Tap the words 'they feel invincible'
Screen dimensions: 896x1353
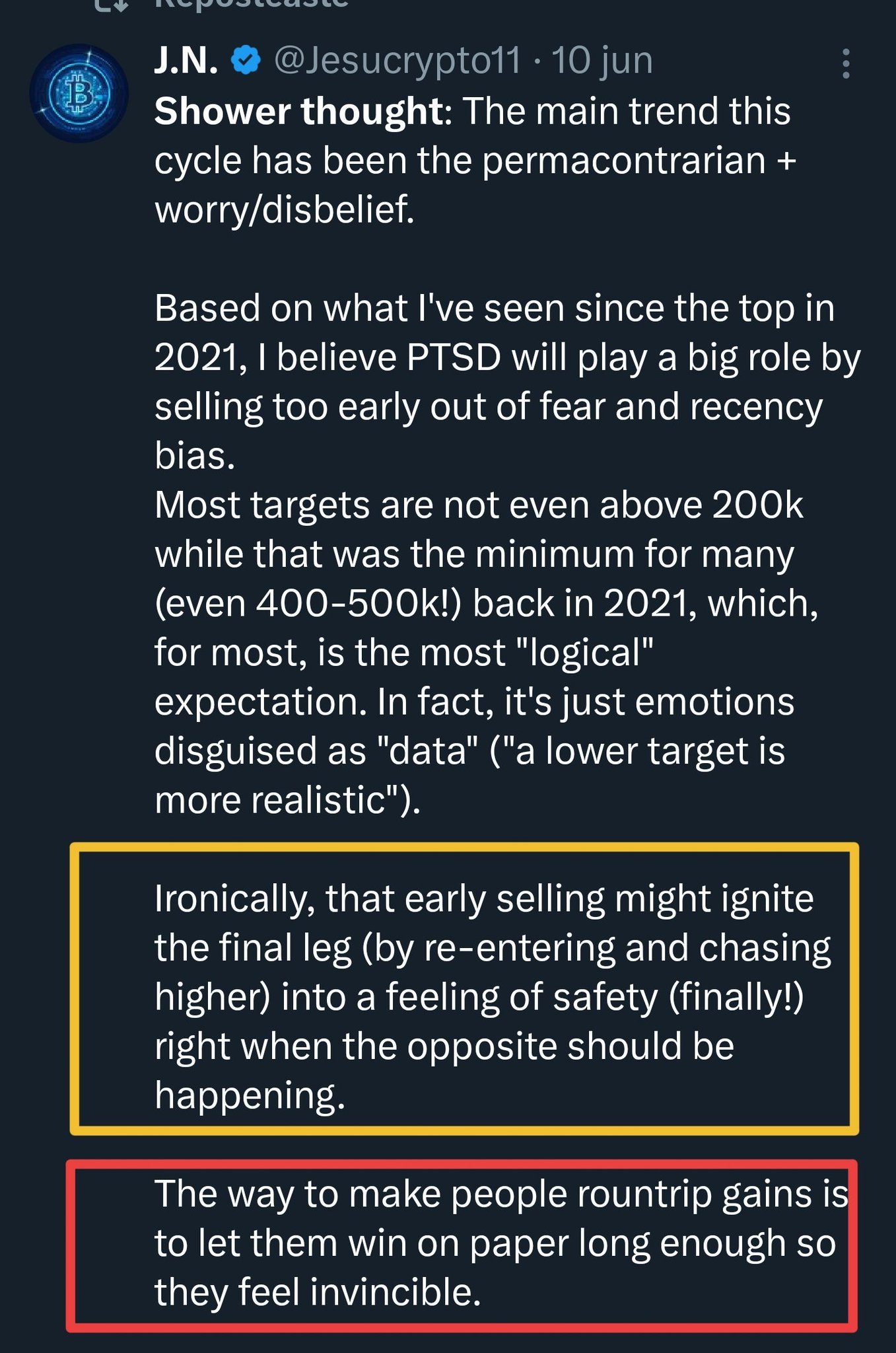click(317, 1293)
